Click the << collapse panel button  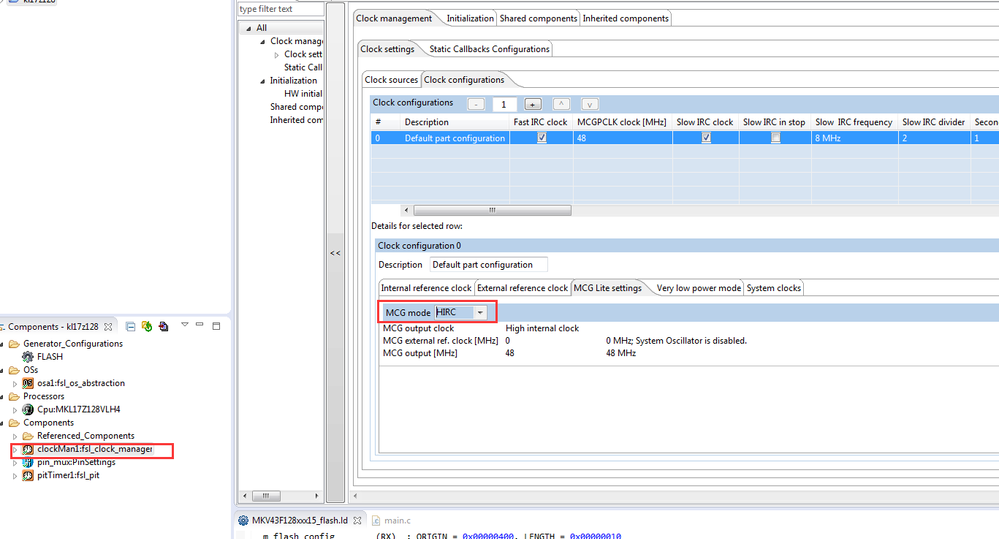coord(335,253)
